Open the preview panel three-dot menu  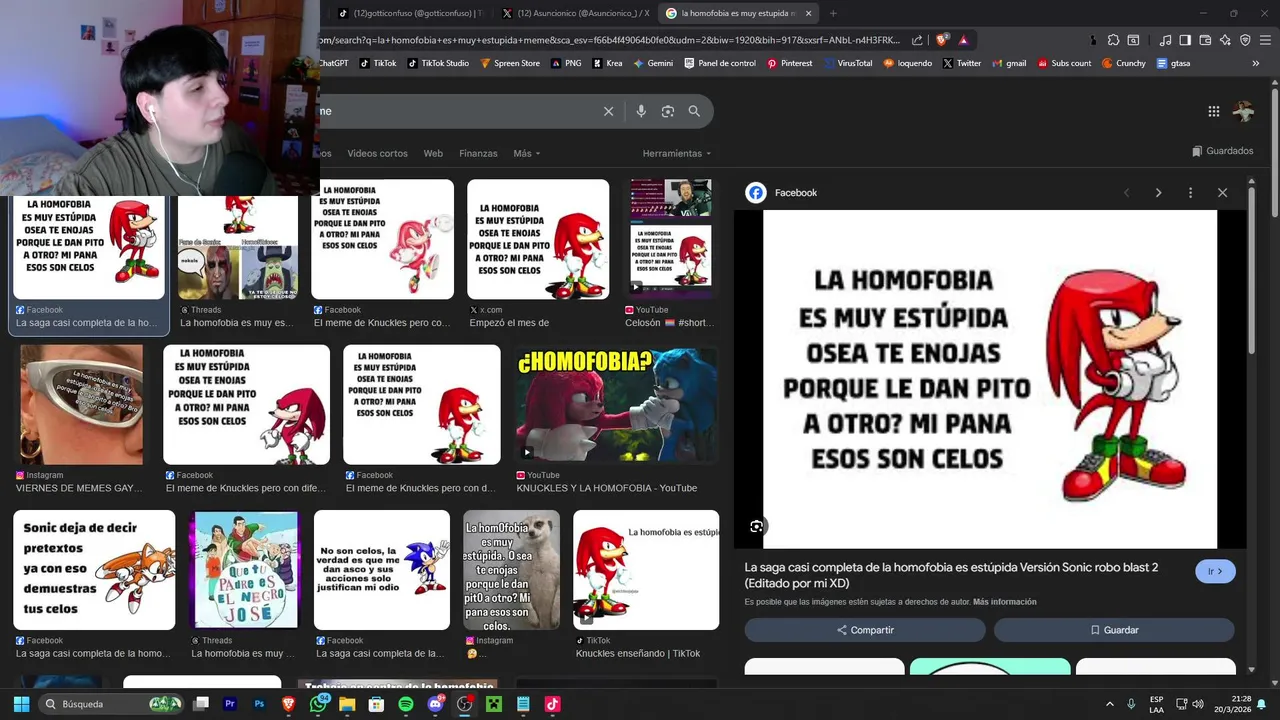pyautogui.click(x=1190, y=193)
